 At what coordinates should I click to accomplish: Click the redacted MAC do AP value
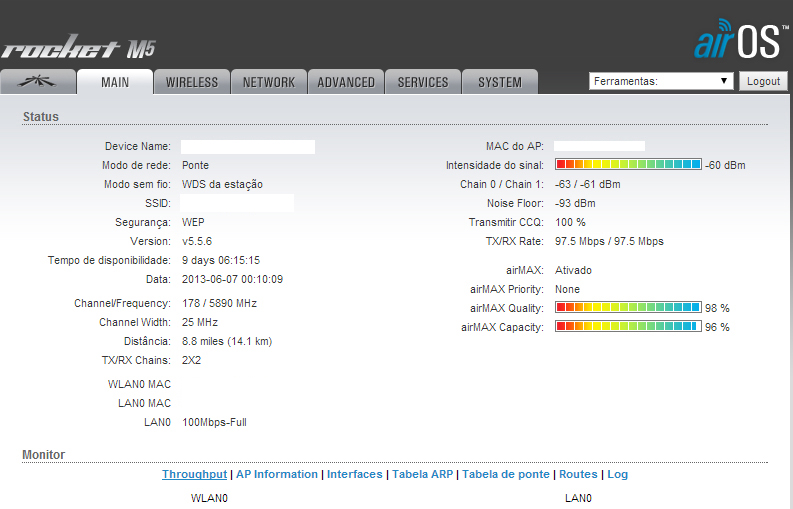pos(599,146)
